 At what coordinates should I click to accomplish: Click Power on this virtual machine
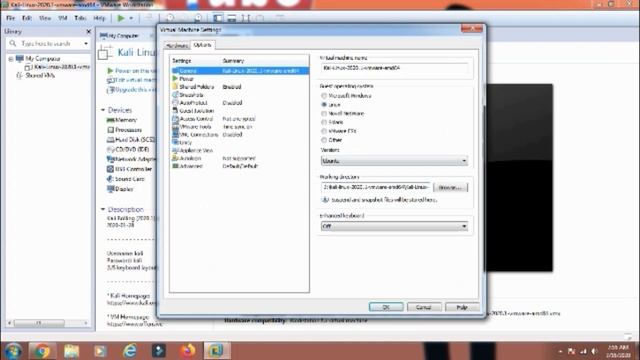[131, 71]
